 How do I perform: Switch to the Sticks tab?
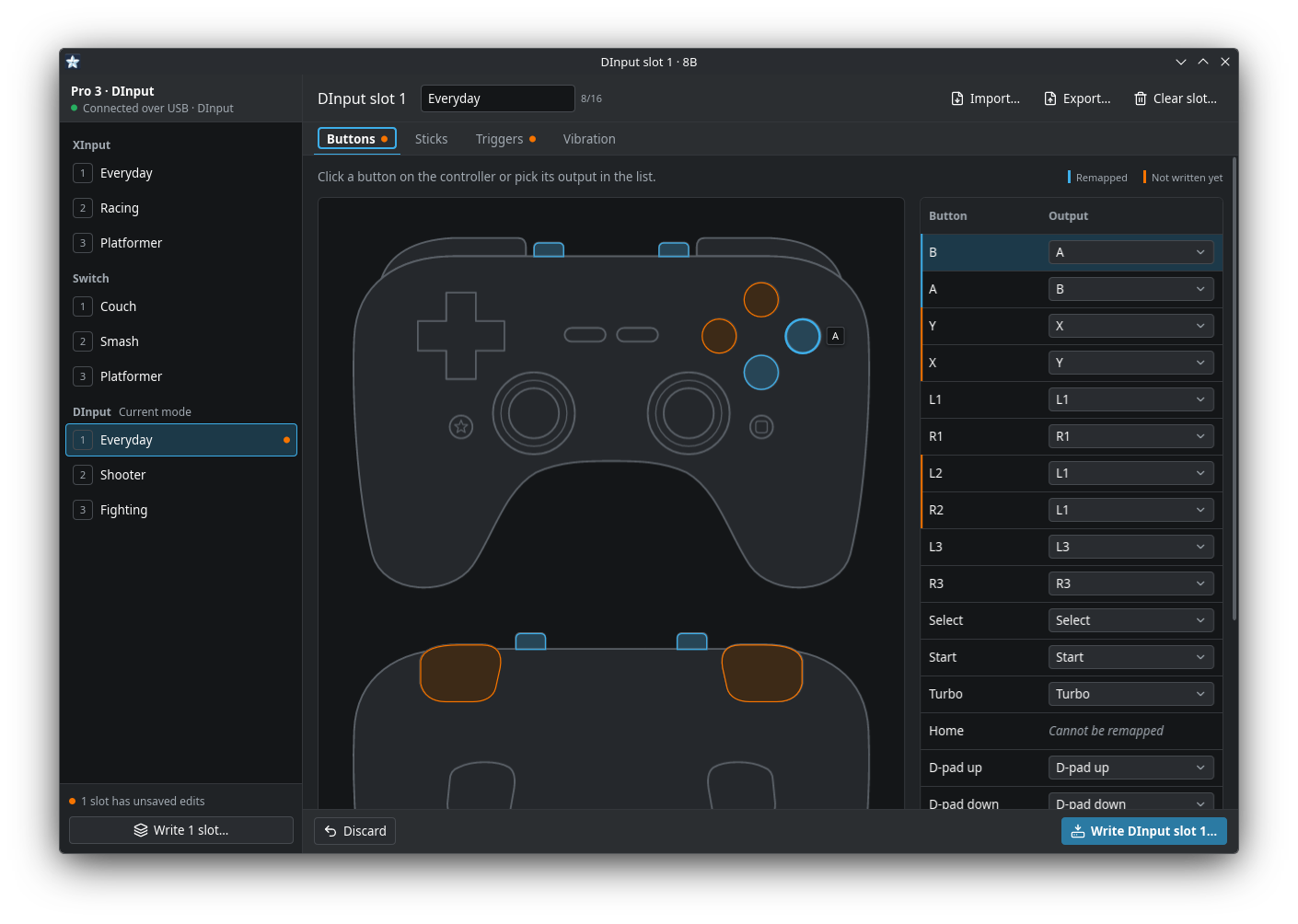(431, 139)
